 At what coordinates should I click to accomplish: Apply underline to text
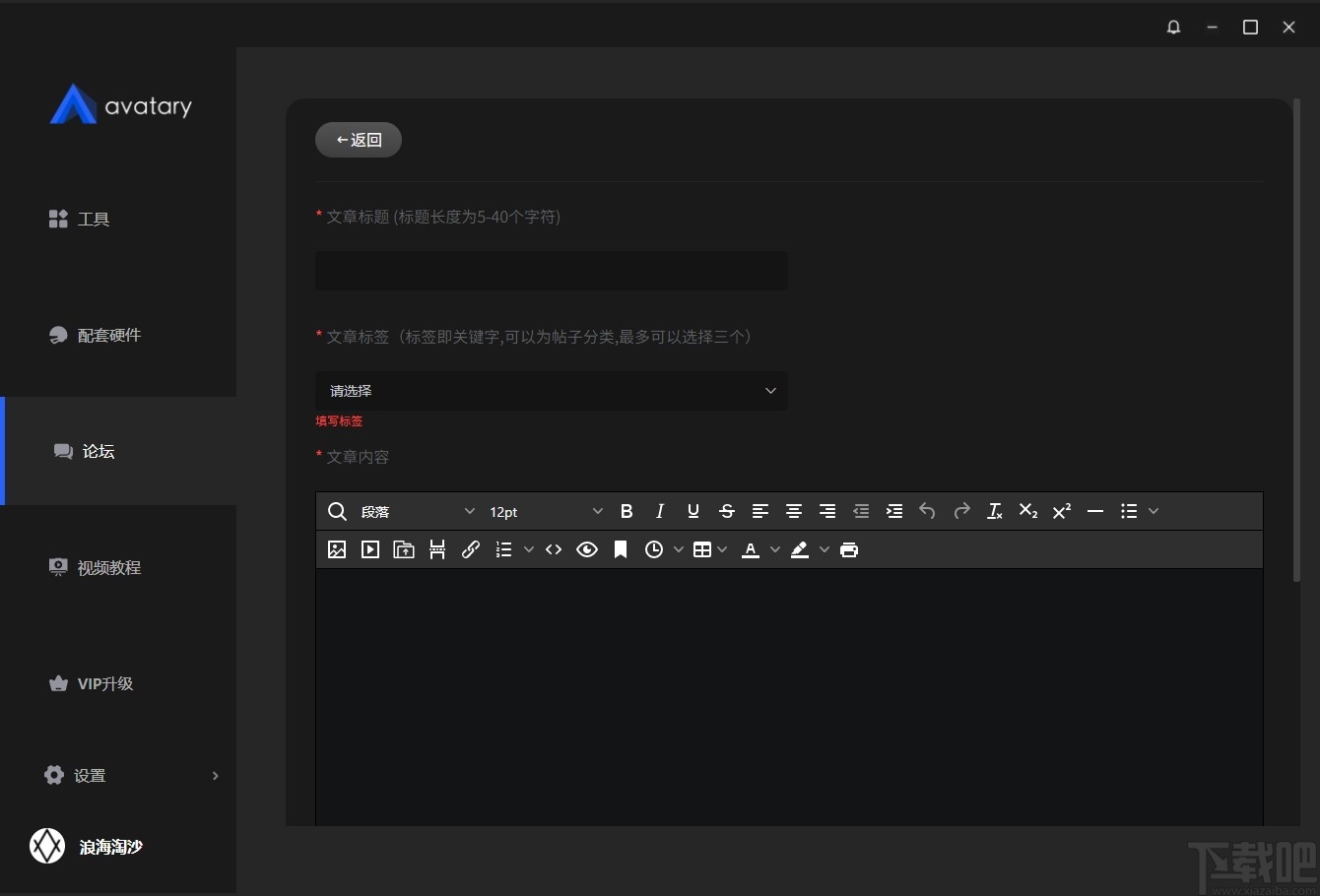693,511
